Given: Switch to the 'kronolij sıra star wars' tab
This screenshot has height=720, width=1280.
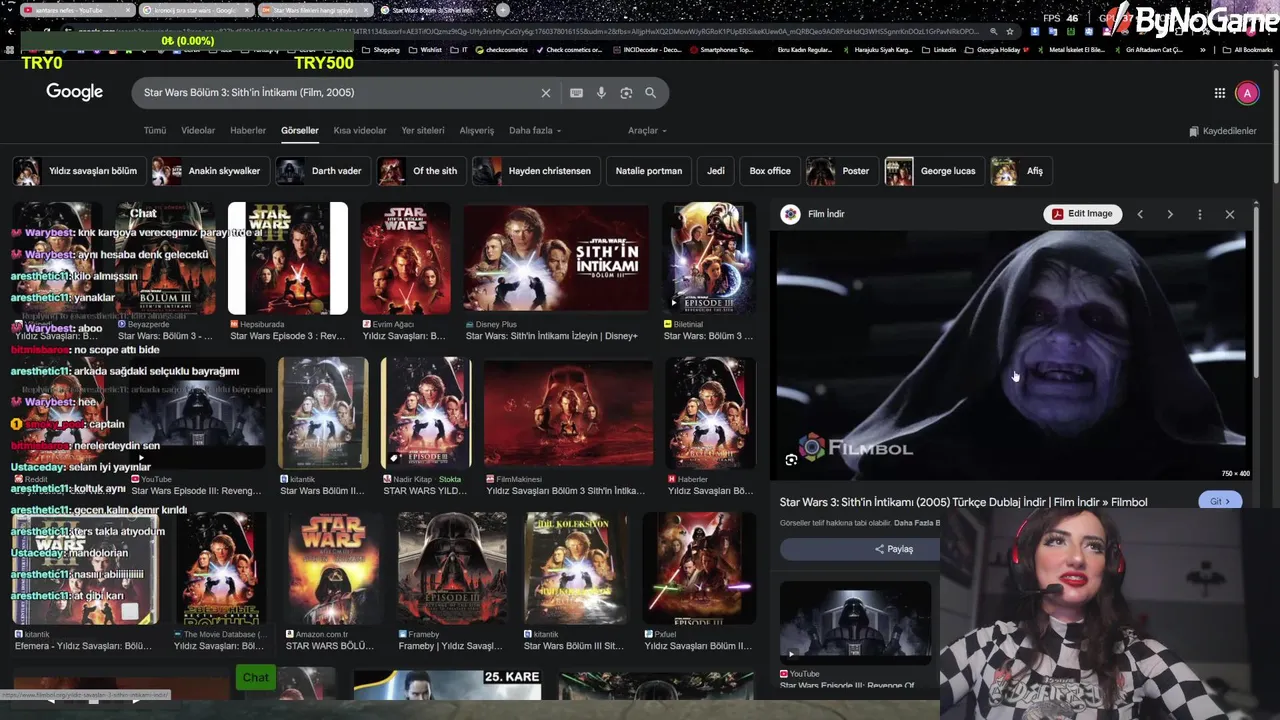Looking at the screenshot, I should tap(195, 10).
